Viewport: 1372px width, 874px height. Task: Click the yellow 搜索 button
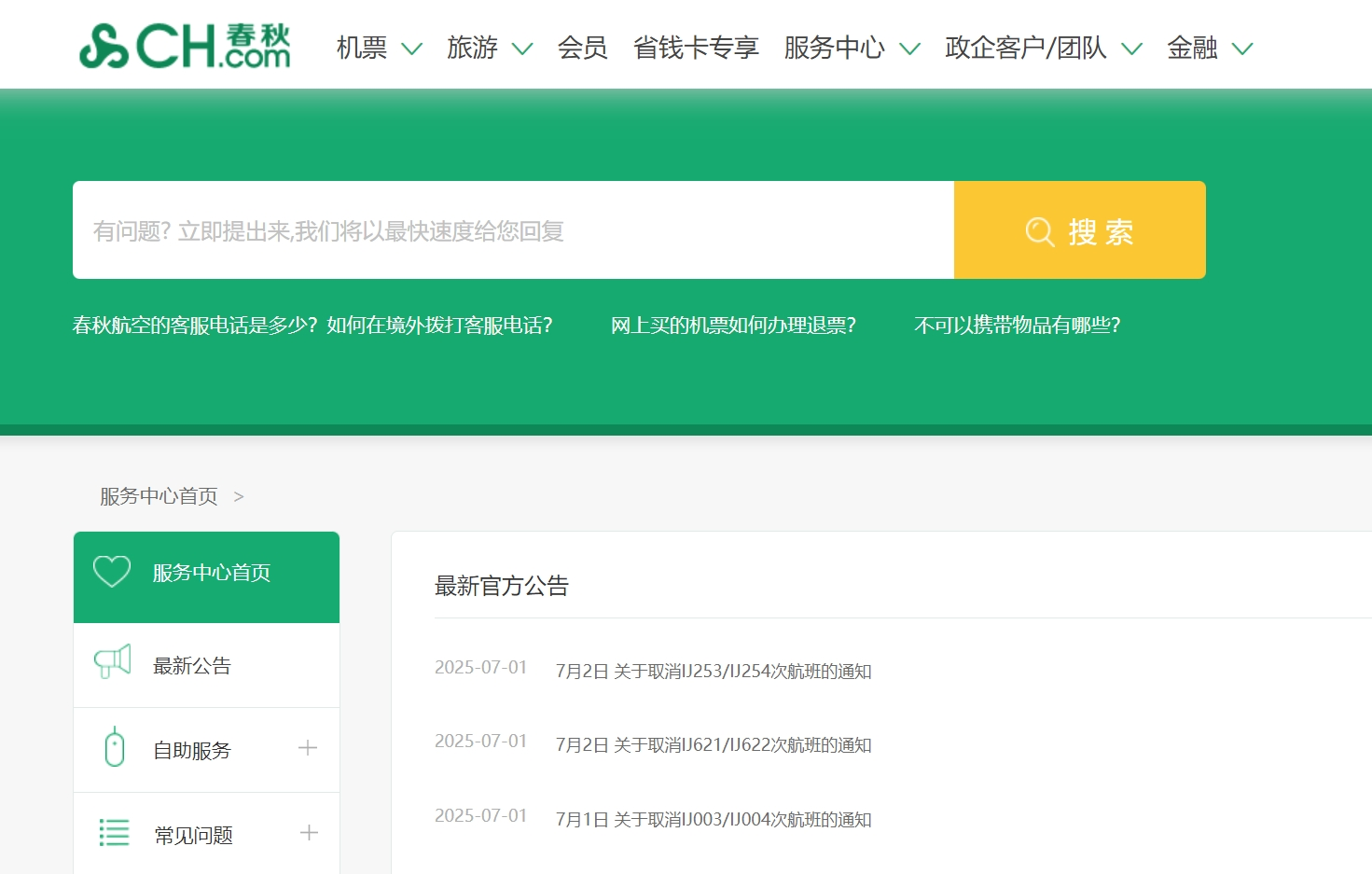(1080, 230)
